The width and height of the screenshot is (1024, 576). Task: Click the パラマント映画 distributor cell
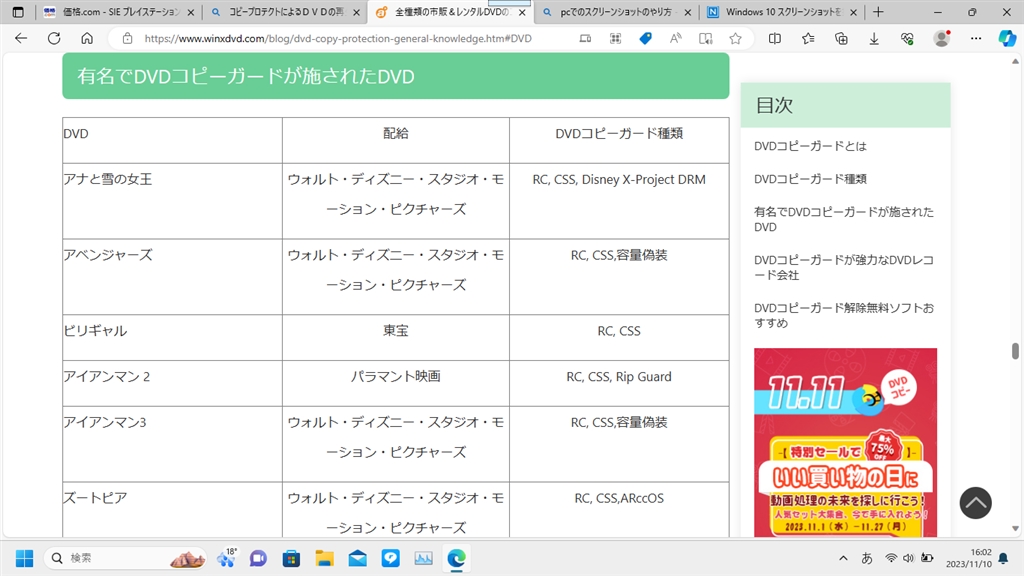(396, 383)
